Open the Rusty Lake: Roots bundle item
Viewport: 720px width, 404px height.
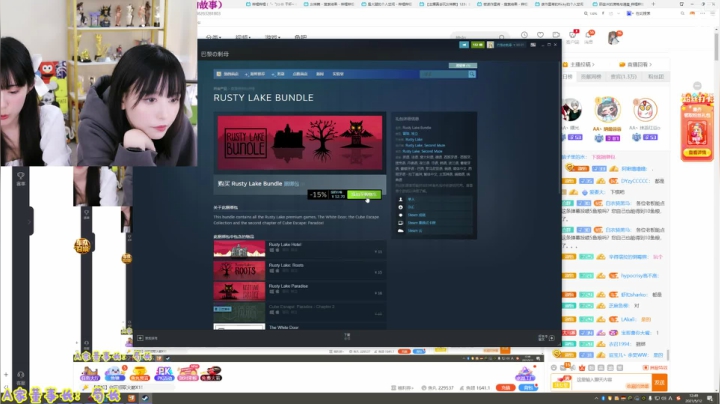[x=299, y=269]
